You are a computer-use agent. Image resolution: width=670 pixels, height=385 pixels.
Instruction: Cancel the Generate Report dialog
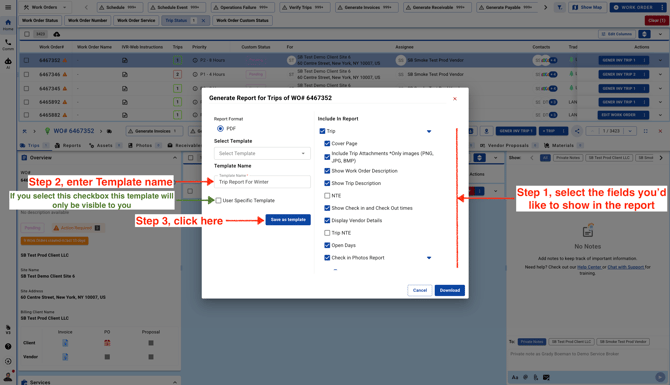click(x=420, y=290)
